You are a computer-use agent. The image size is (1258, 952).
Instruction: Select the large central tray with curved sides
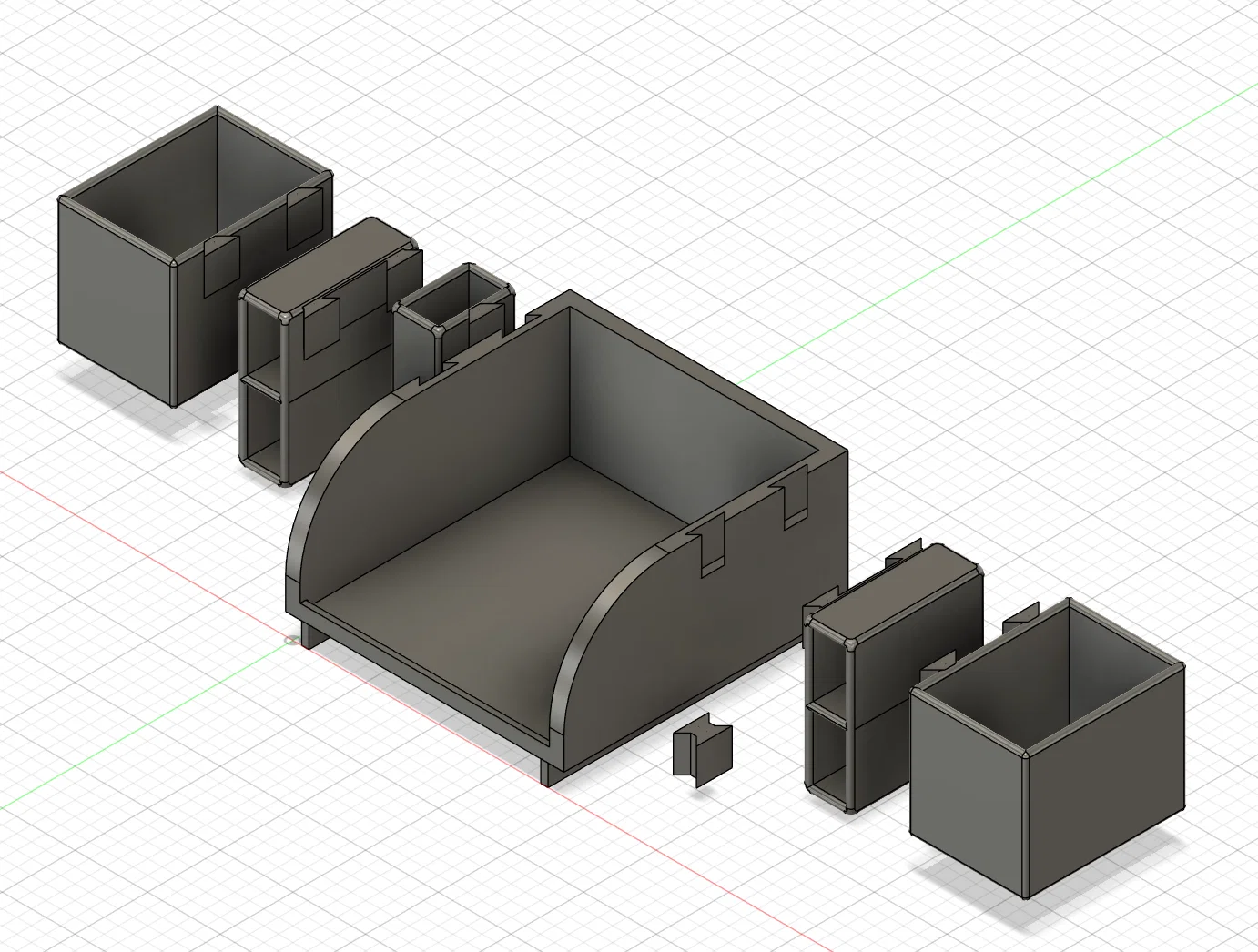coord(566,537)
